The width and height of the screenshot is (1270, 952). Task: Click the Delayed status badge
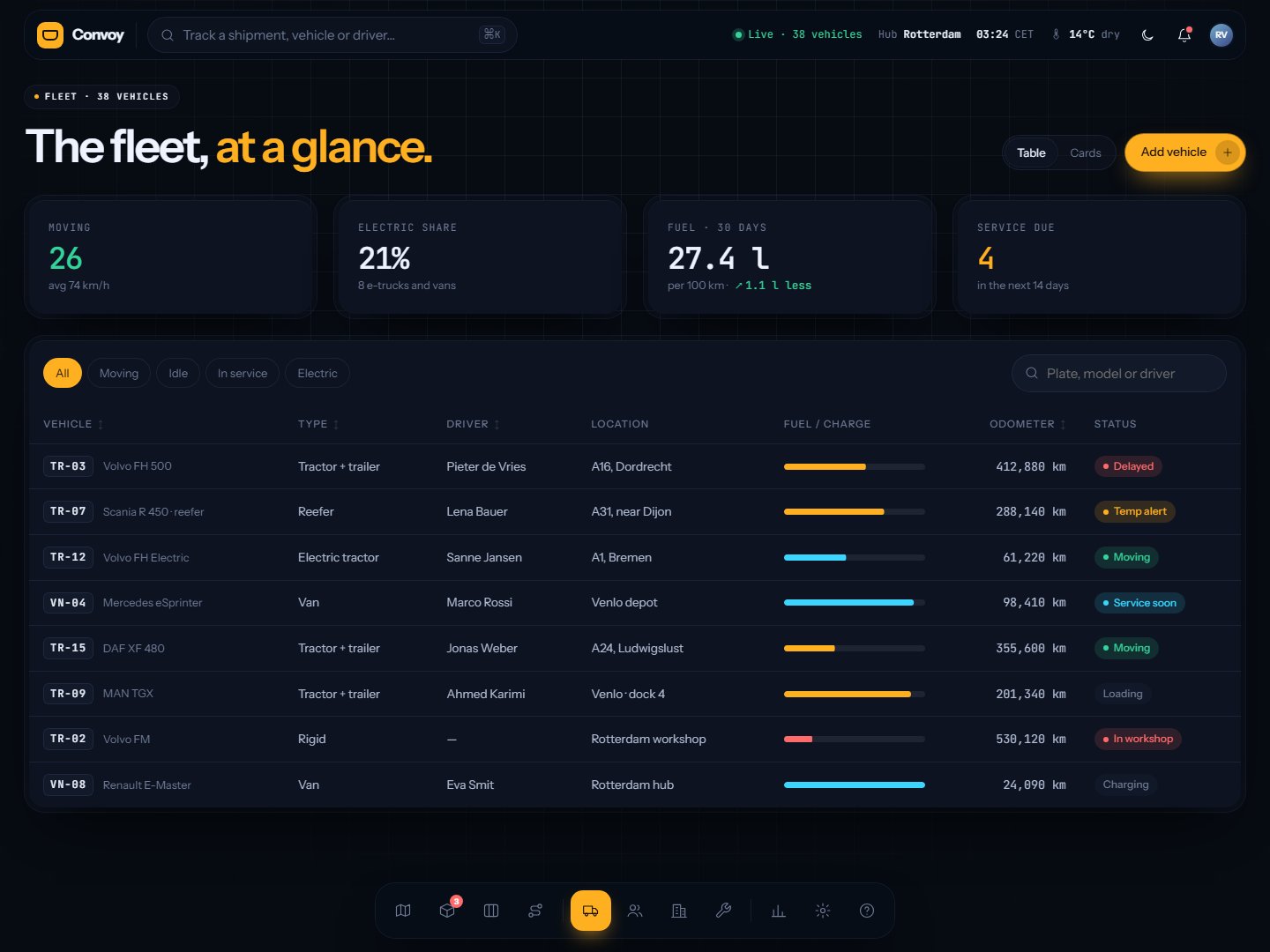click(1128, 466)
